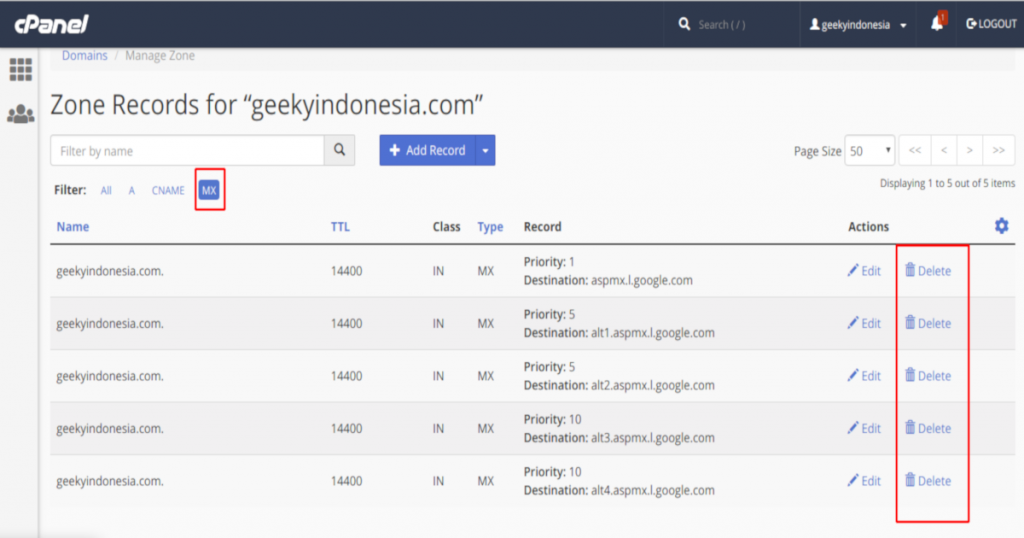The image size is (1024, 538).
Task: Click the Filter by name field
Action: 187,150
